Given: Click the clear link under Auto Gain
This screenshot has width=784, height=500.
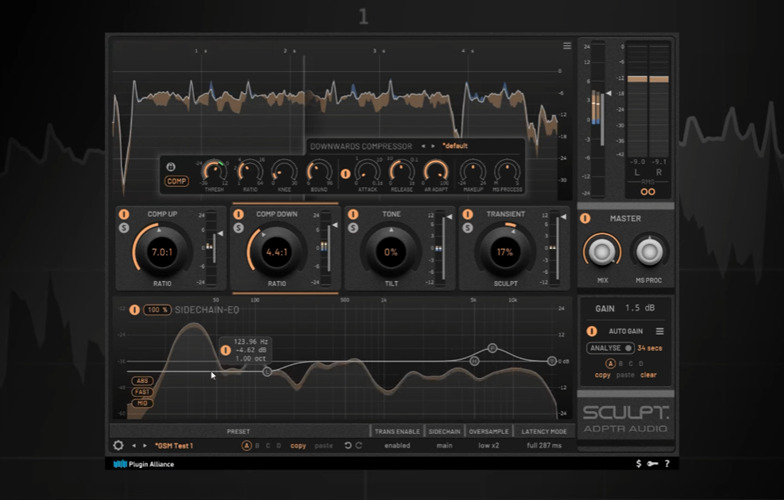Looking at the screenshot, I should 648,375.
